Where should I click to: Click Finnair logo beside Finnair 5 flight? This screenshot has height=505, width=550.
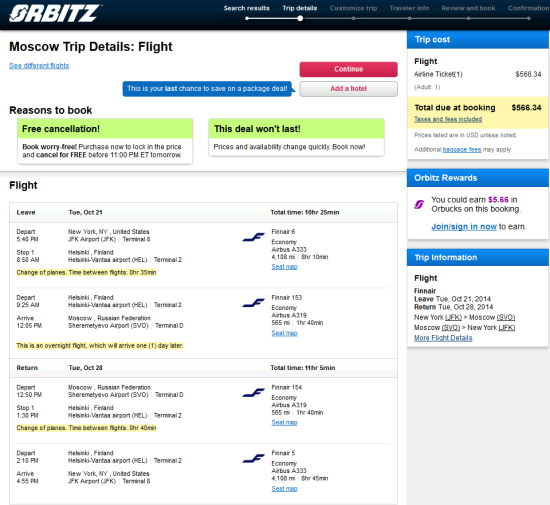click(253, 458)
